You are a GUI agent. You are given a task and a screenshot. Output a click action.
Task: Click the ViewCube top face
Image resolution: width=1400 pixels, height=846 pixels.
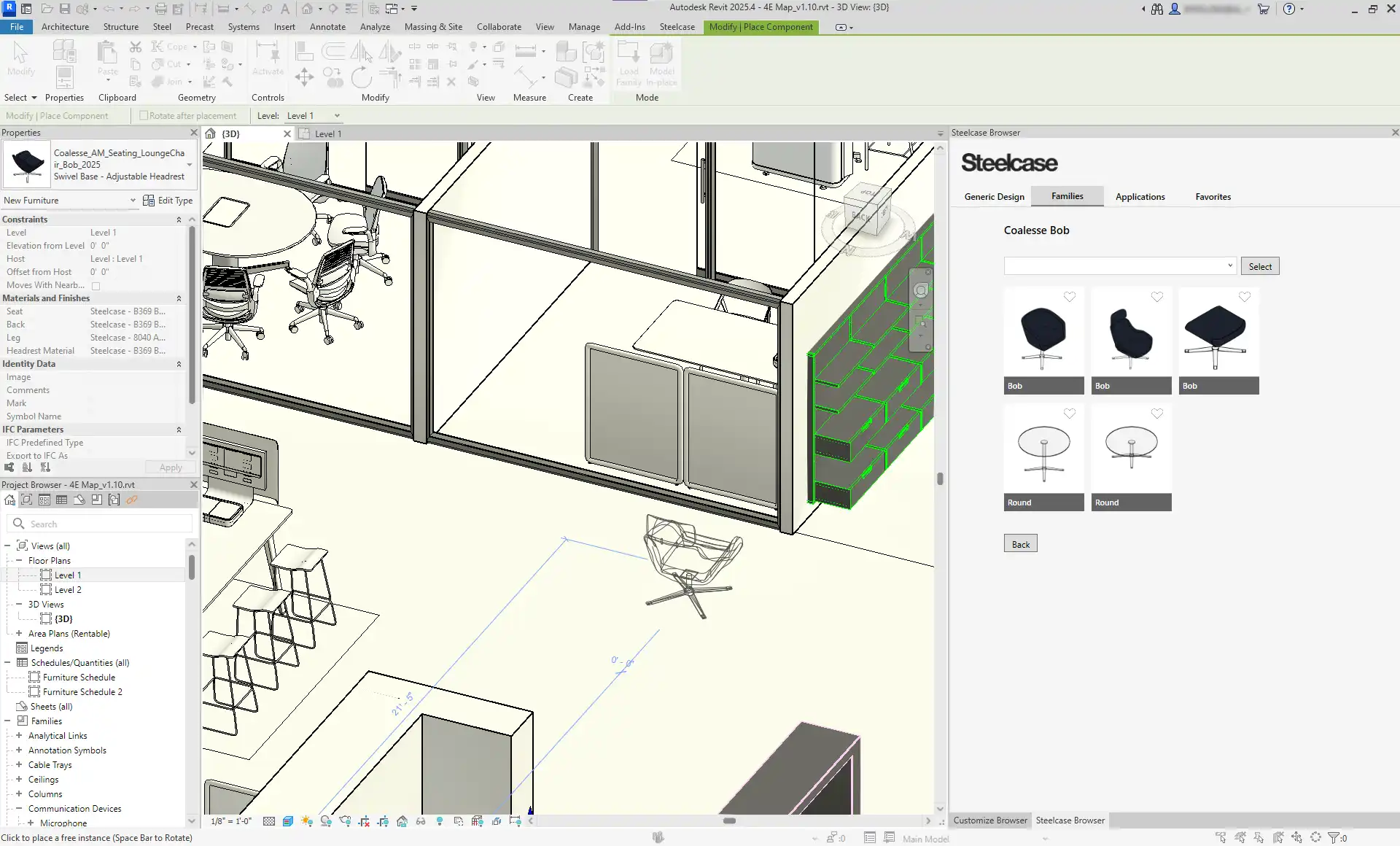tap(866, 193)
